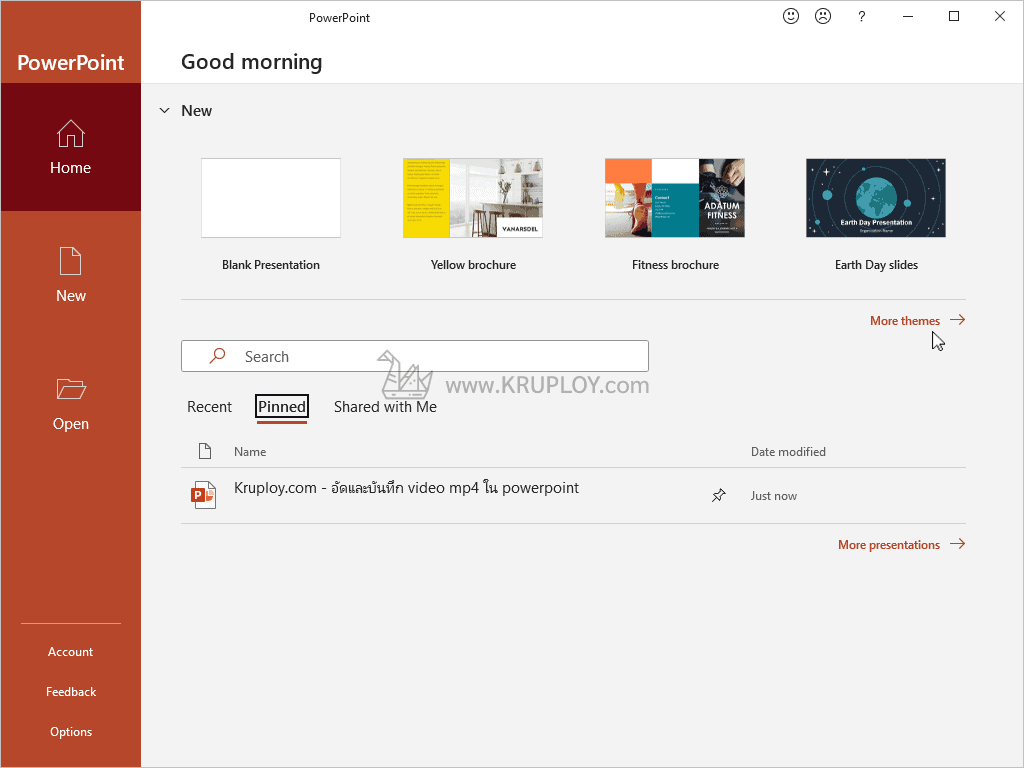Click the New section heading text
The height and width of the screenshot is (768, 1024).
[x=196, y=110]
